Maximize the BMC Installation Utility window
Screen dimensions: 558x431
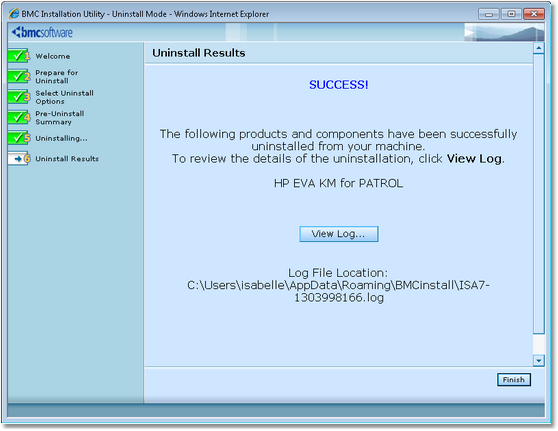[511, 14]
